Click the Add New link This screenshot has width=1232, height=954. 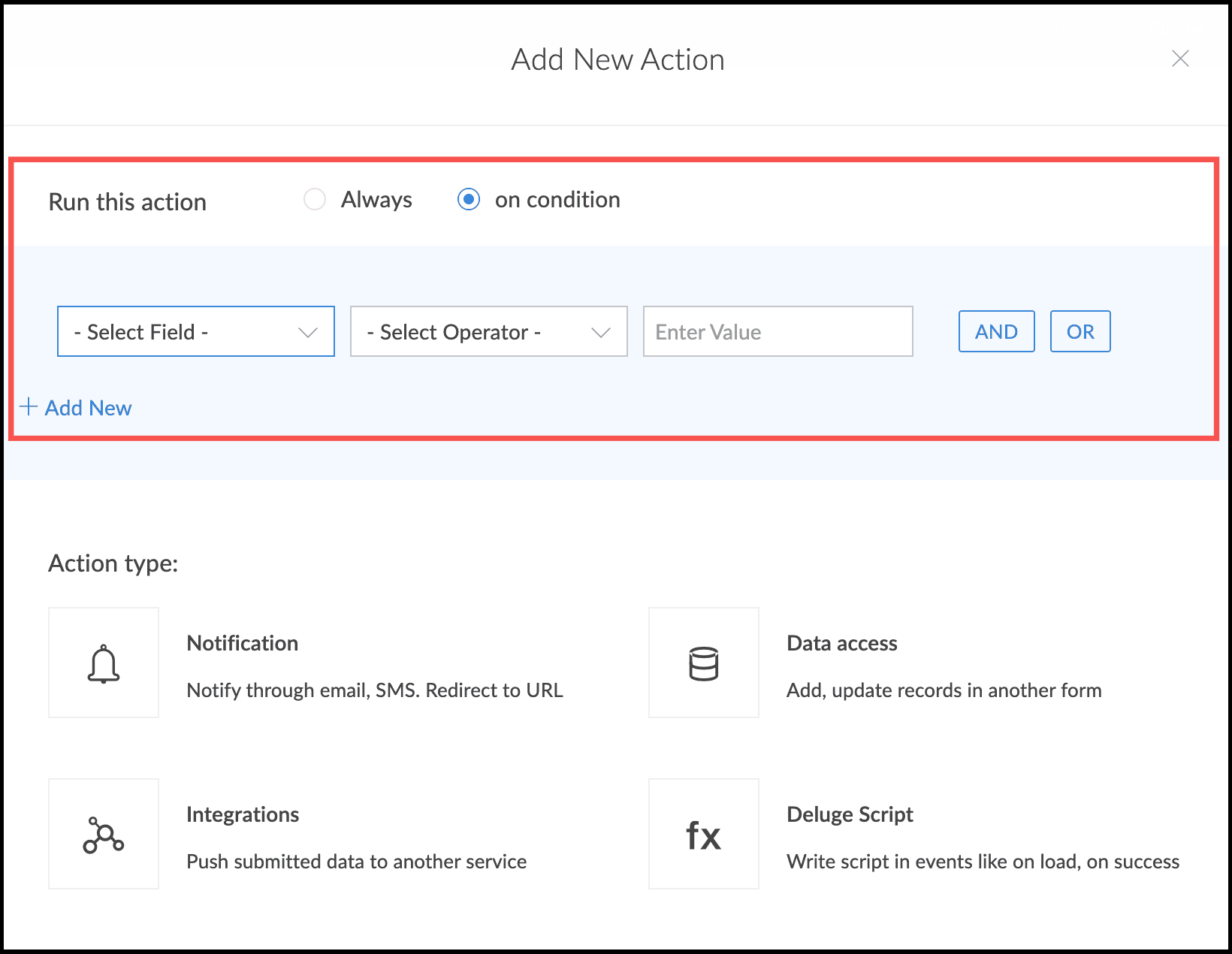click(x=88, y=408)
